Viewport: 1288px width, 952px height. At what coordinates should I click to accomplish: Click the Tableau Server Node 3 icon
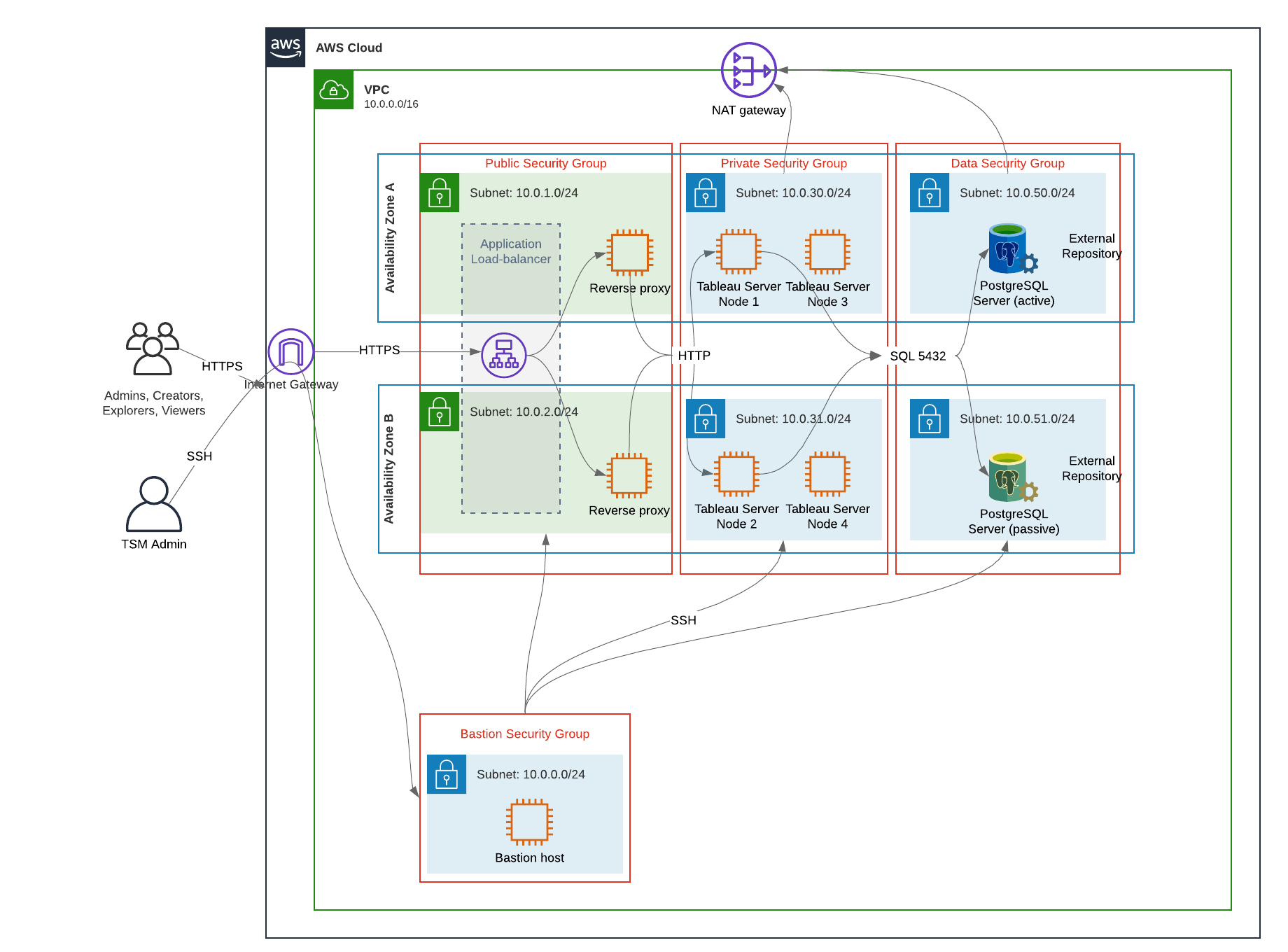click(827, 252)
